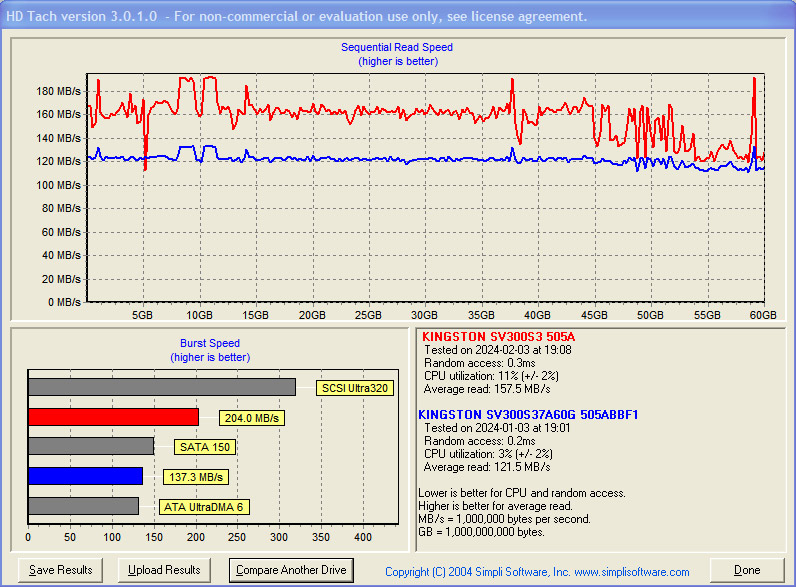Click the ATA UltraDMA 6 yellow label
Viewport: 796px width, 587px height.
click(203, 507)
